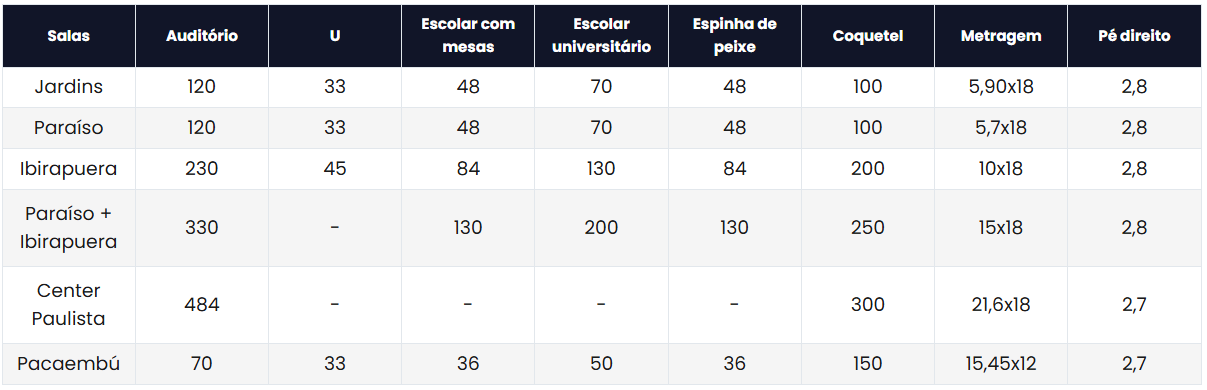Click the Coquetel column header

(x=867, y=36)
